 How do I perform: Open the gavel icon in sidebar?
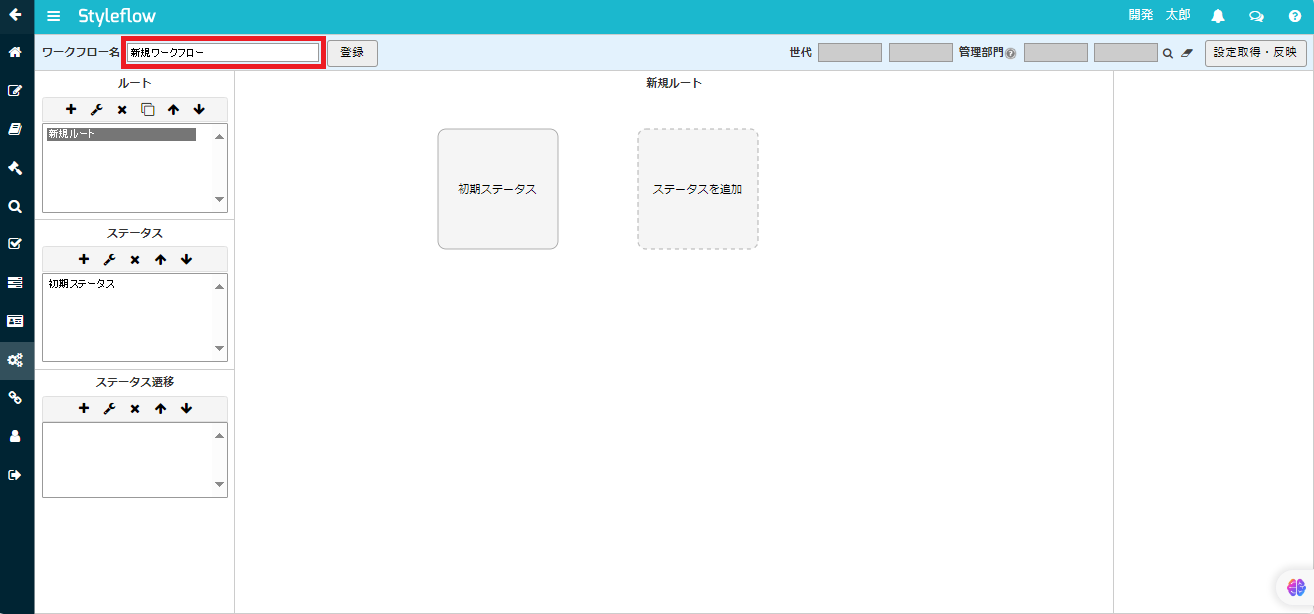[x=15, y=167]
